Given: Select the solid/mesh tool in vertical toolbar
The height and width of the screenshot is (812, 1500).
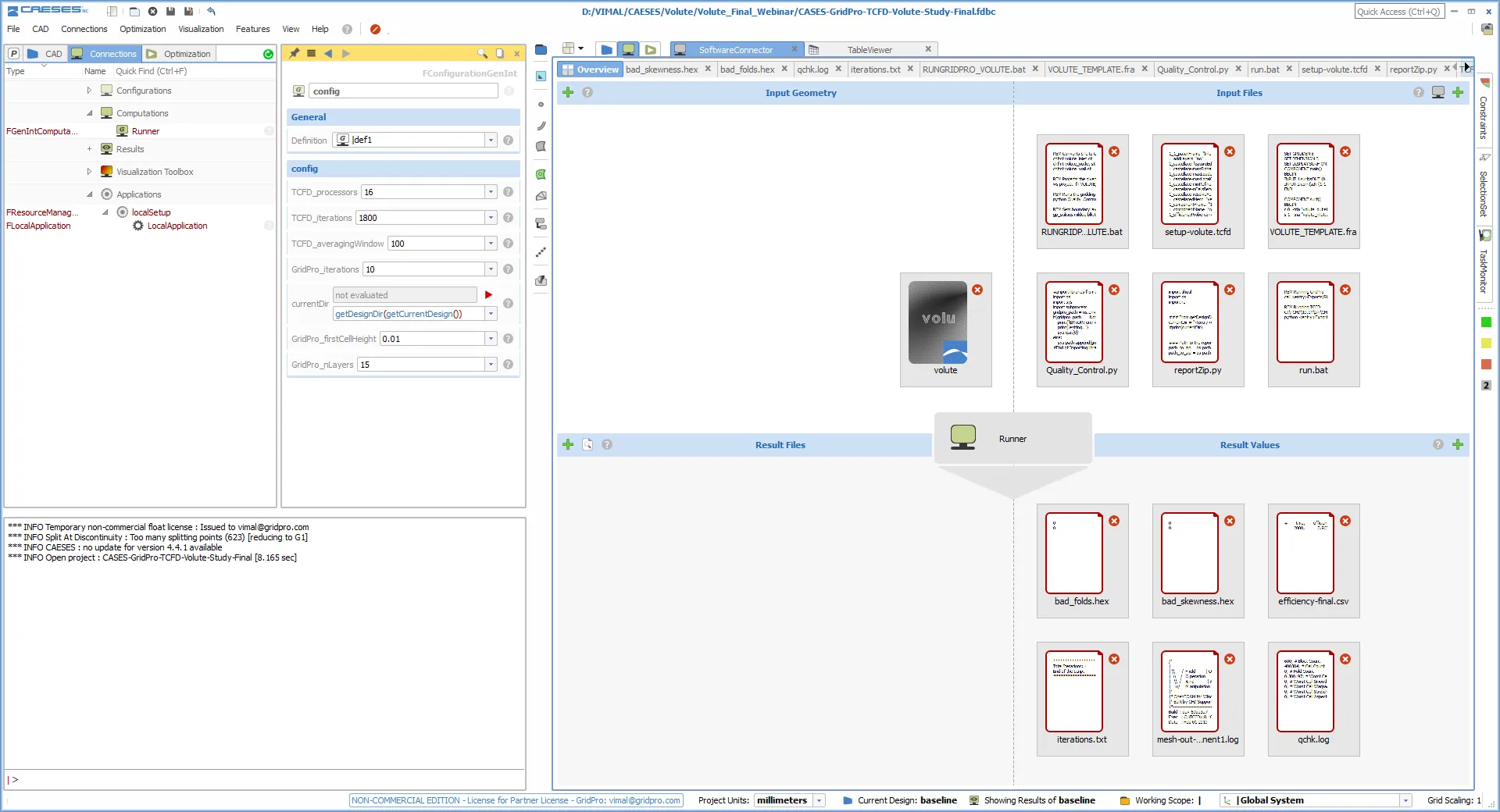Looking at the screenshot, I should pos(541,196).
